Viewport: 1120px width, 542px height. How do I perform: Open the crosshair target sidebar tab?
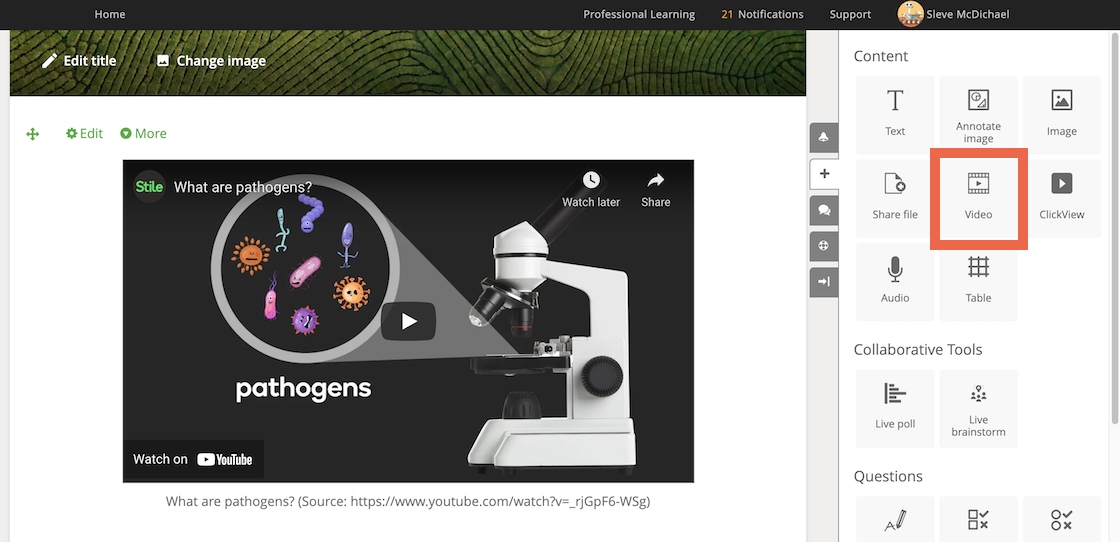824,246
